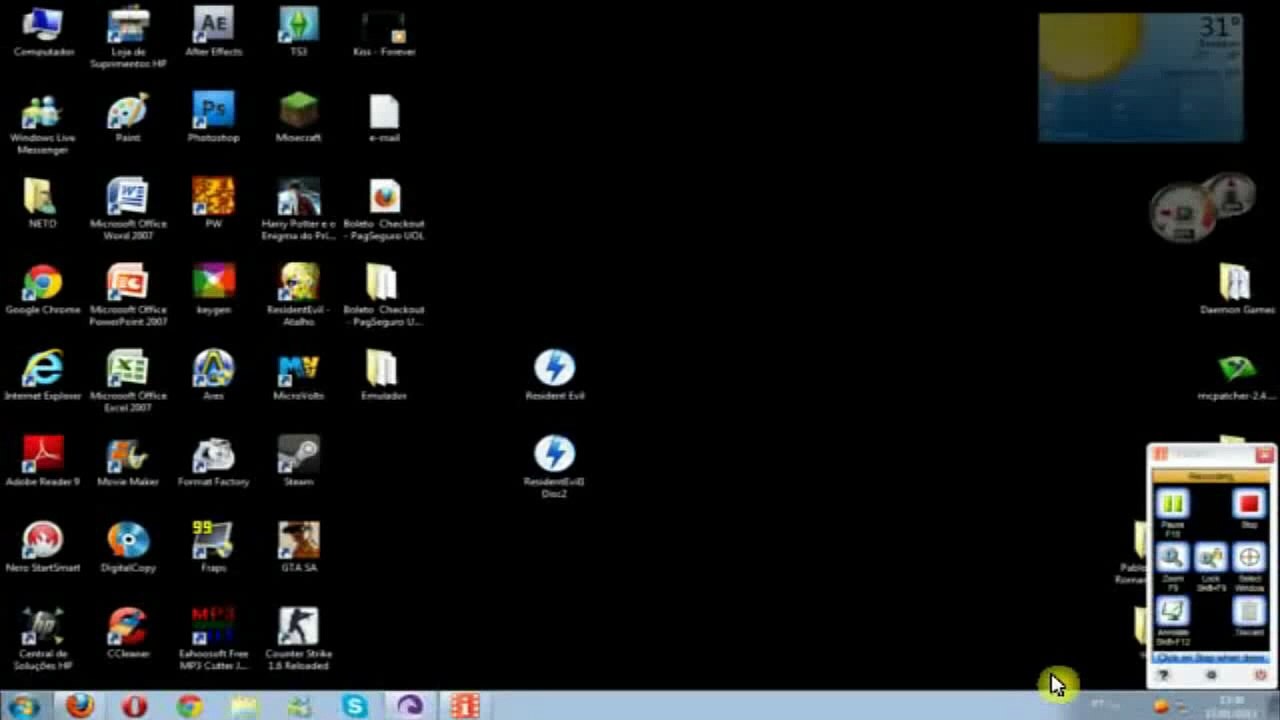Image resolution: width=1280 pixels, height=720 pixels.
Task: Select the CCleaner desktop shortcut
Action: coord(128,634)
